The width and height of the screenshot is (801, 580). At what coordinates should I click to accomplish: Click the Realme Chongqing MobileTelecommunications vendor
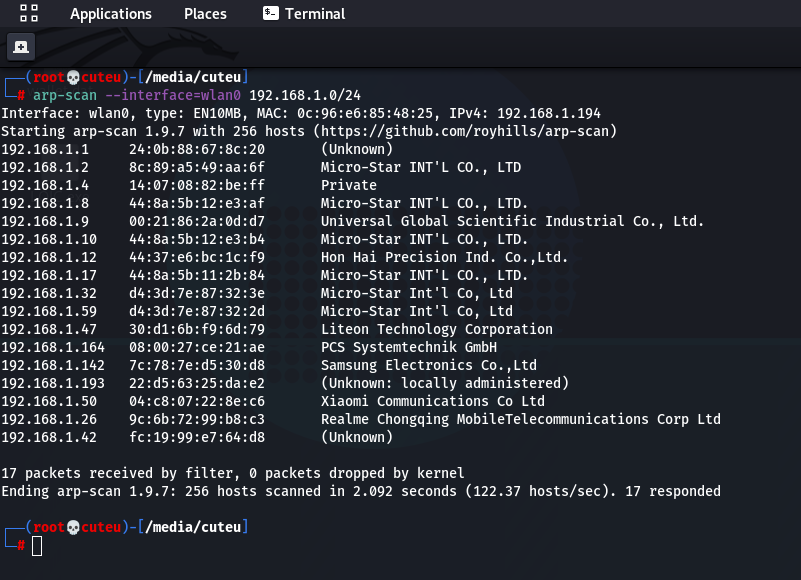click(520, 419)
